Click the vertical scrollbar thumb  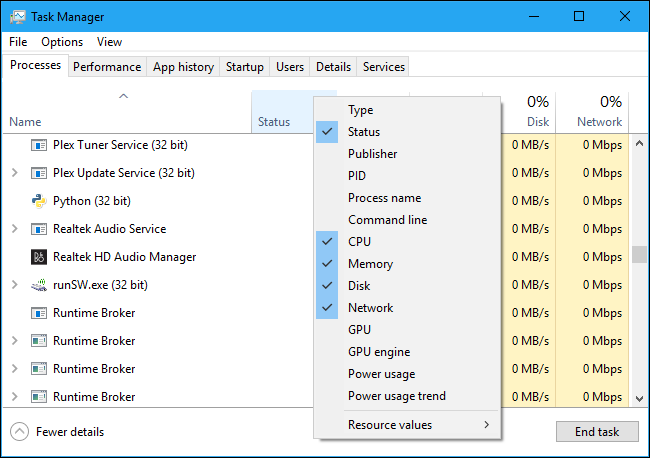pyautogui.click(x=639, y=254)
